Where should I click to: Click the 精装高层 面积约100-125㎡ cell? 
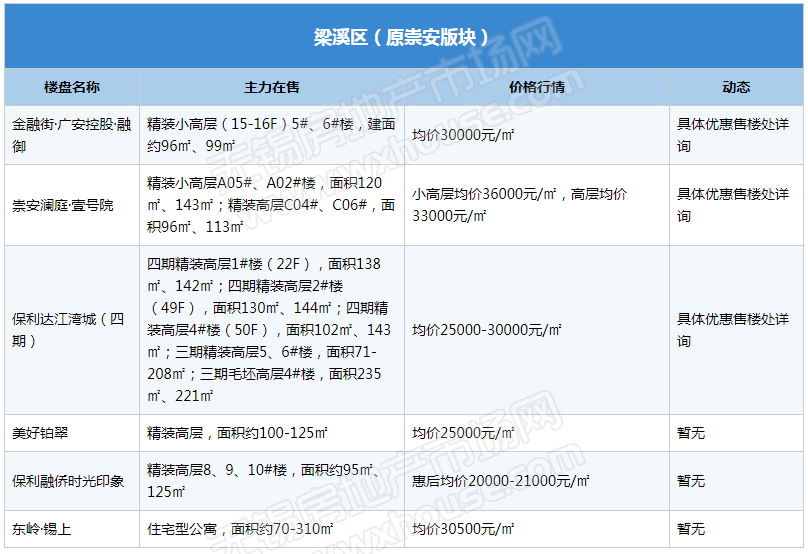click(x=238, y=433)
